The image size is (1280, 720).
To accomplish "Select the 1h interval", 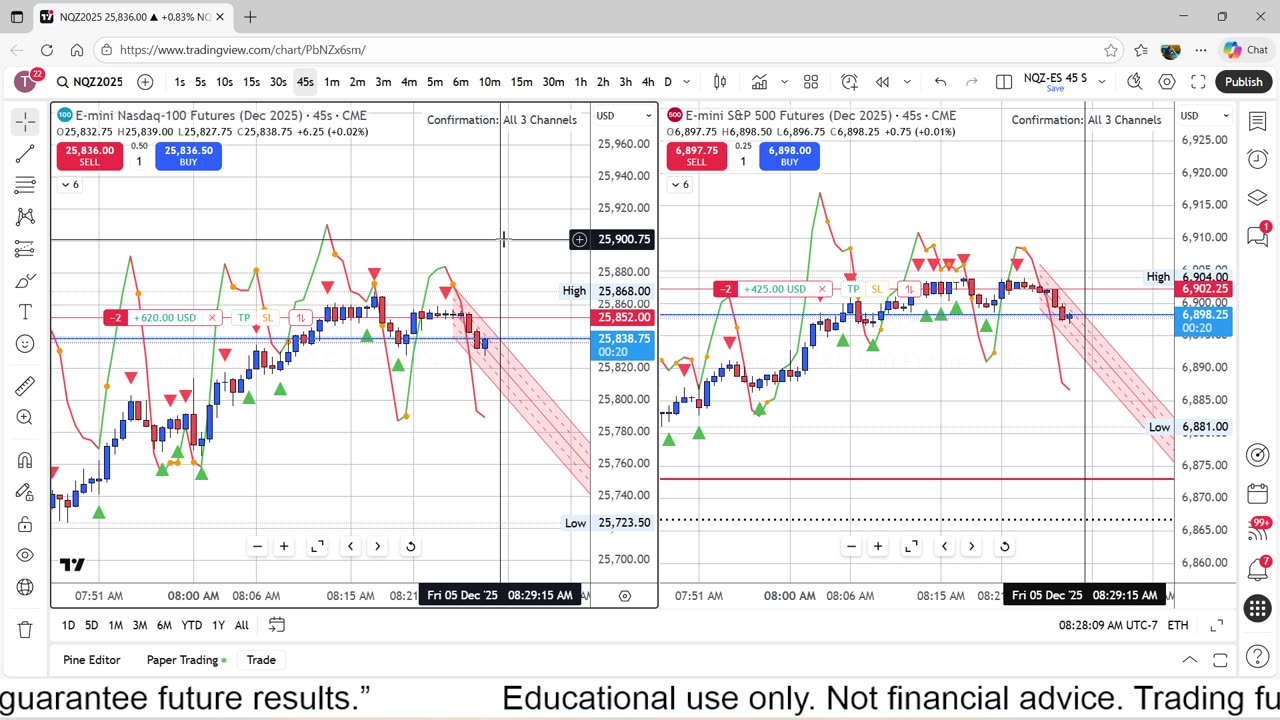I will [x=580, y=82].
